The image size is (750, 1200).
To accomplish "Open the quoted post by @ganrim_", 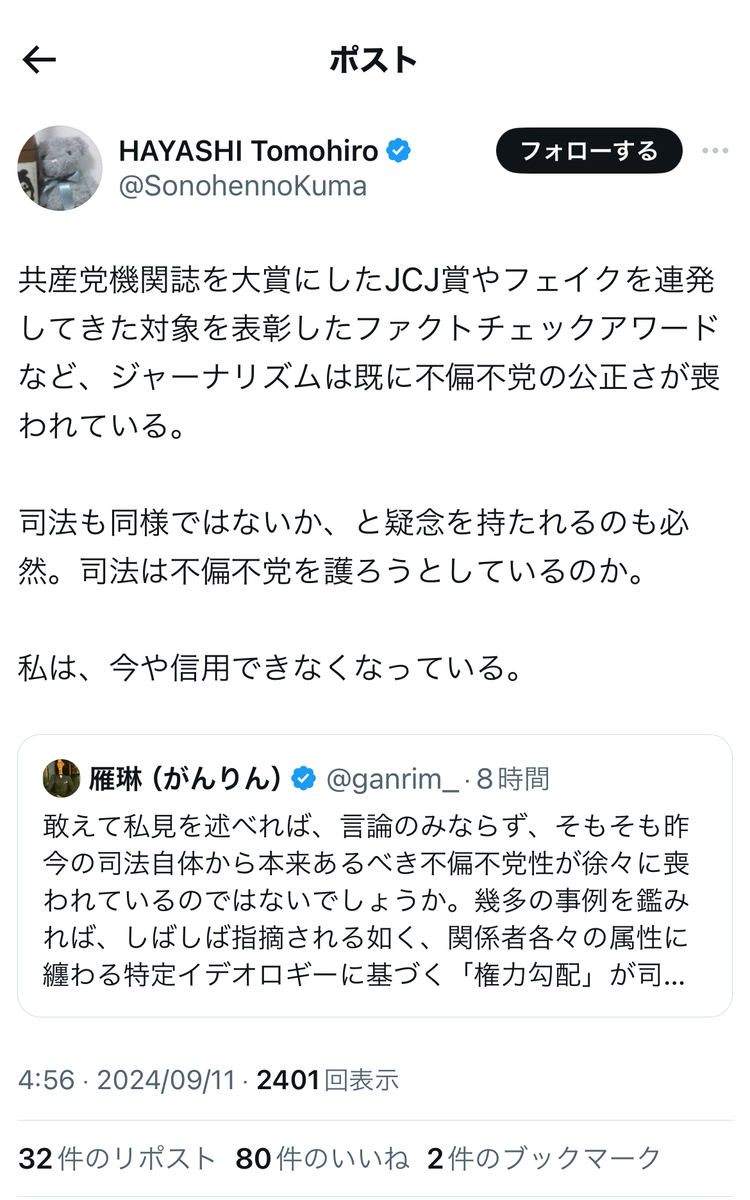I will click(375, 875).
